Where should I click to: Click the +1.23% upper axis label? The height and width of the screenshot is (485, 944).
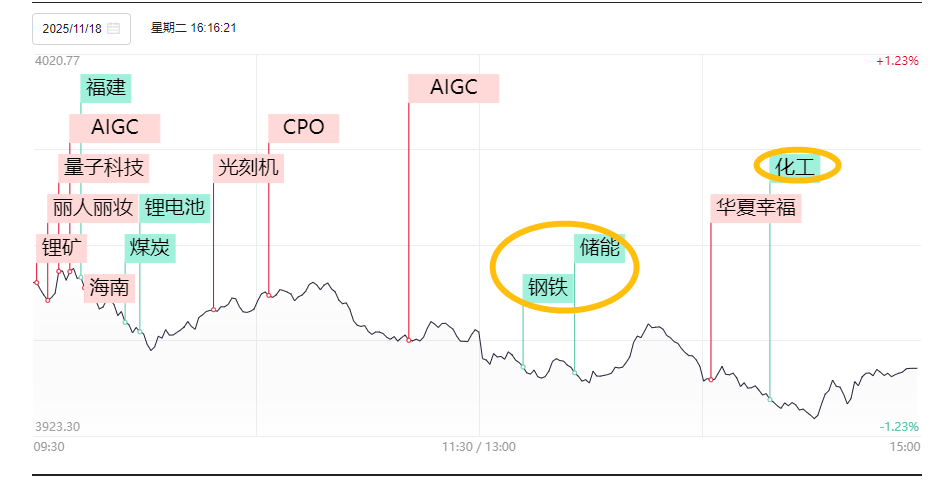click(x=896, y=61)
